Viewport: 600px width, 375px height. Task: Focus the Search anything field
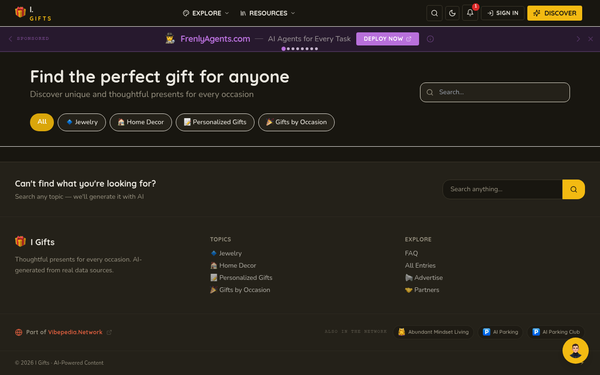(x=502, y=189)
